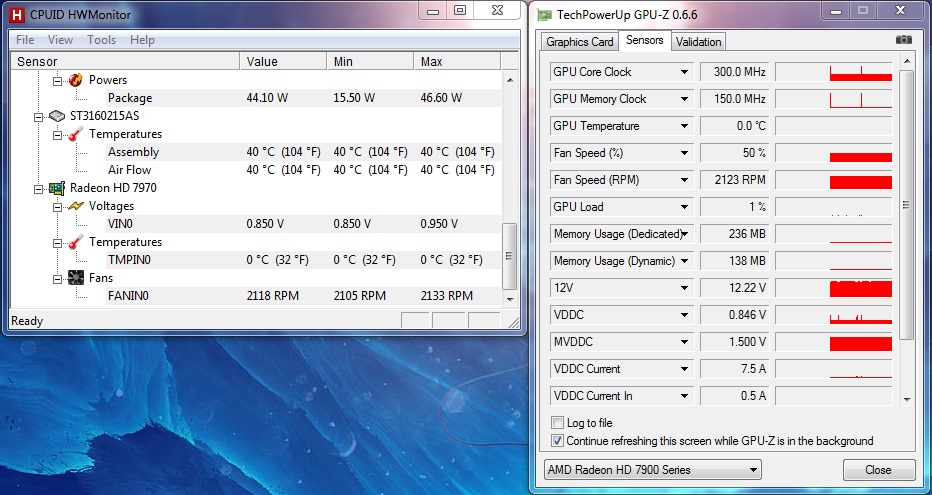Click the 46.60 W max package value
The height and width of the screenshot is (495, 932).
tap(441, 98)
